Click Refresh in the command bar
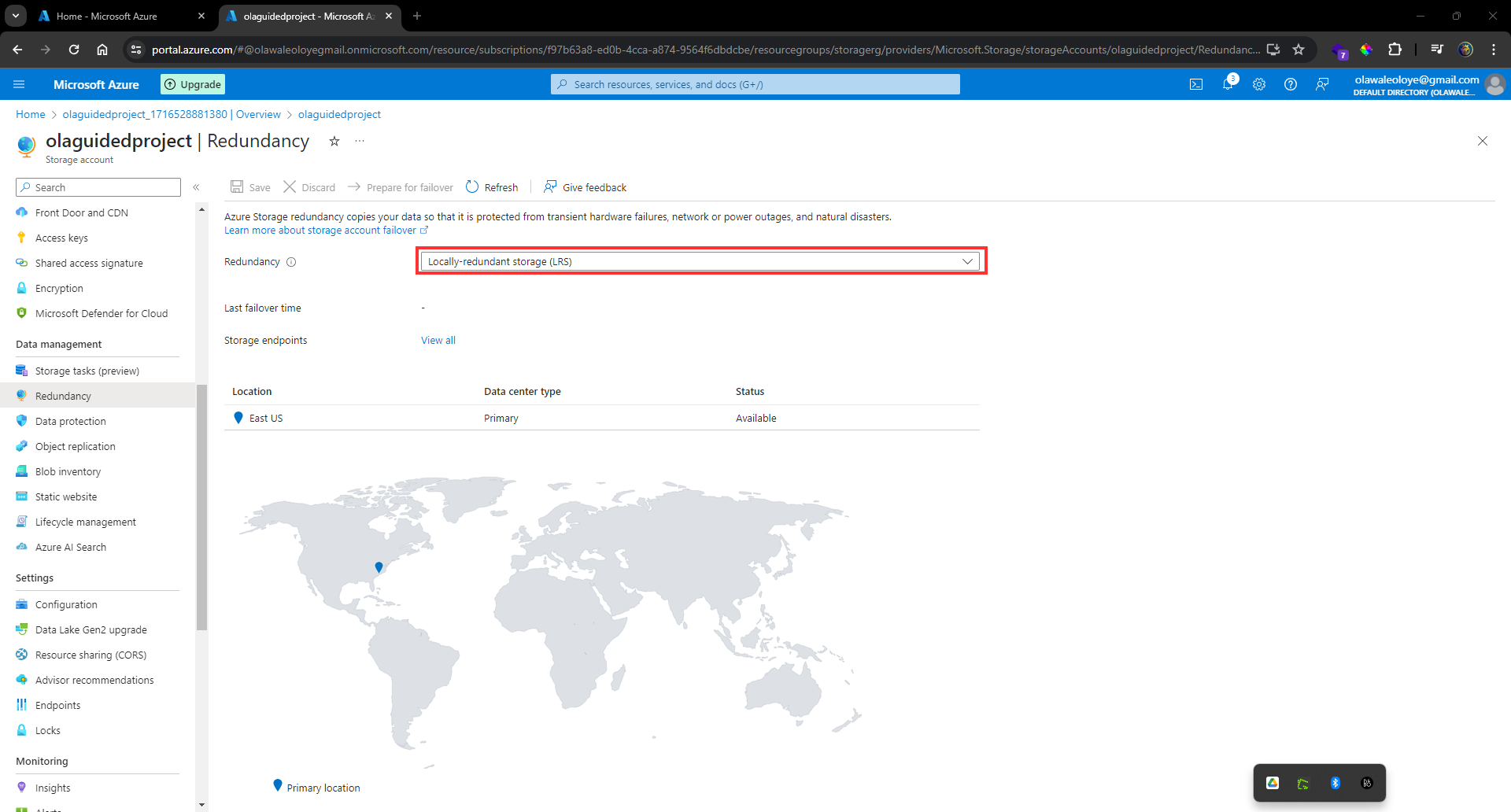The image size is (1511, 812). click(x=492, y=187)
